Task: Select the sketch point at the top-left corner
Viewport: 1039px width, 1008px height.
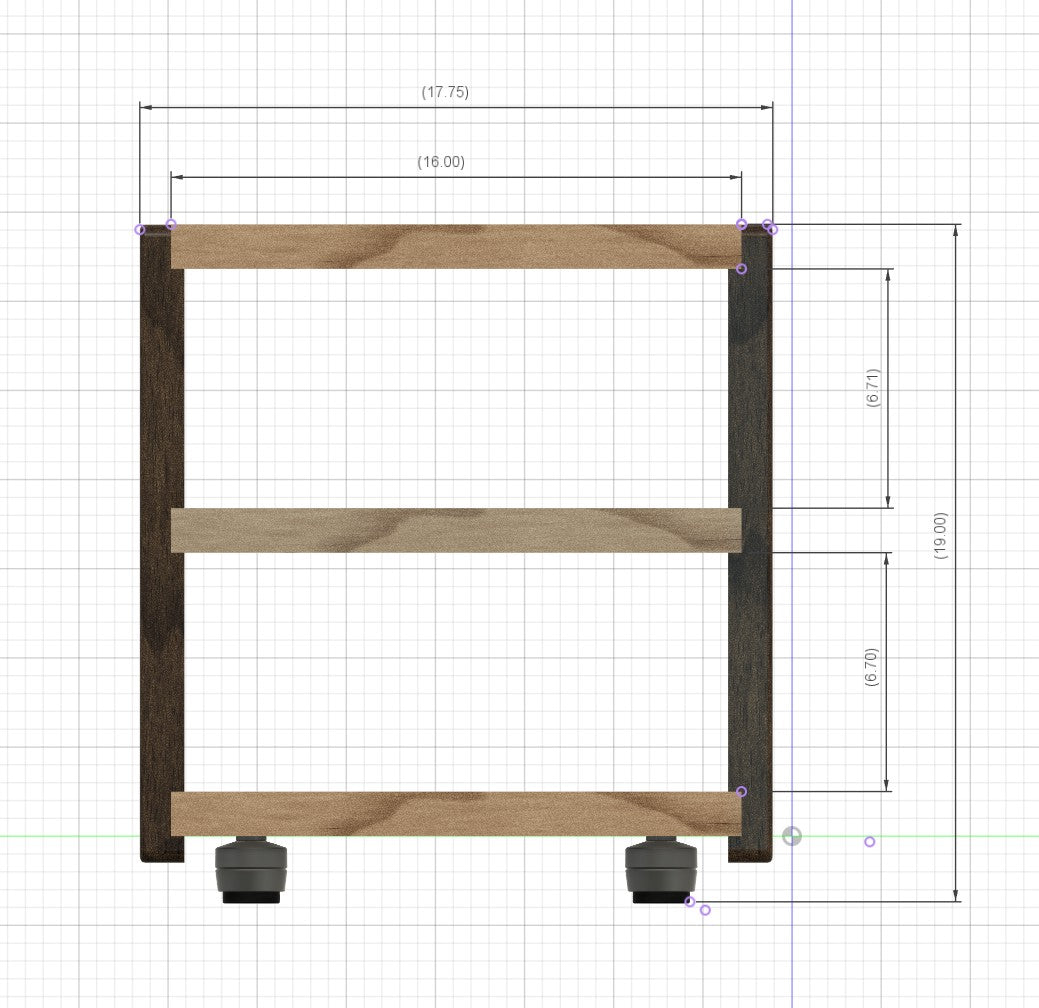Action: [x=140, y=227]
